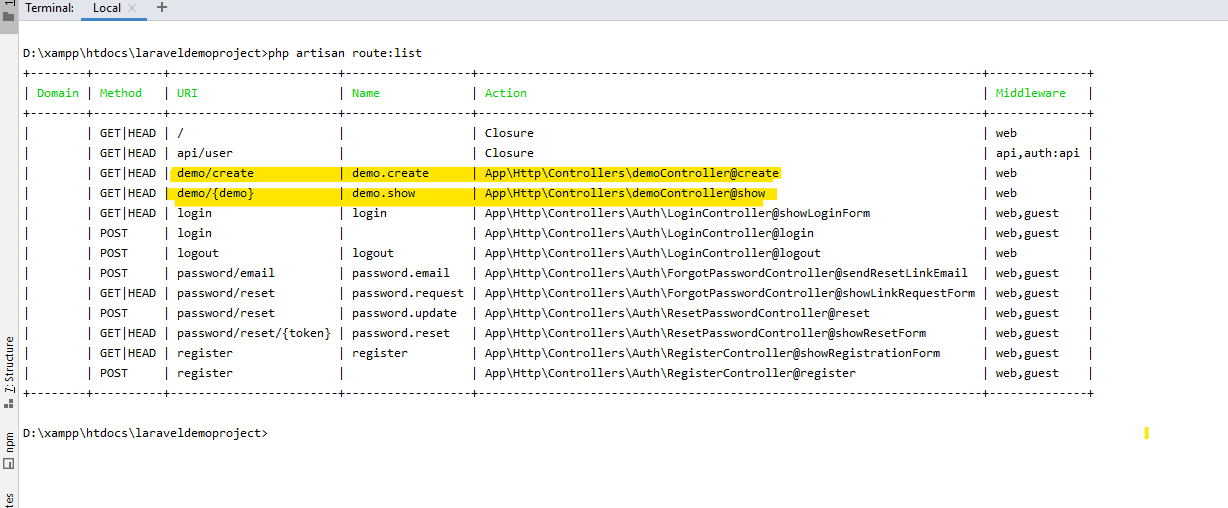Click the api/user URI cell
Viewport: 1228px width, 508px height.
(x=205, y=153)
